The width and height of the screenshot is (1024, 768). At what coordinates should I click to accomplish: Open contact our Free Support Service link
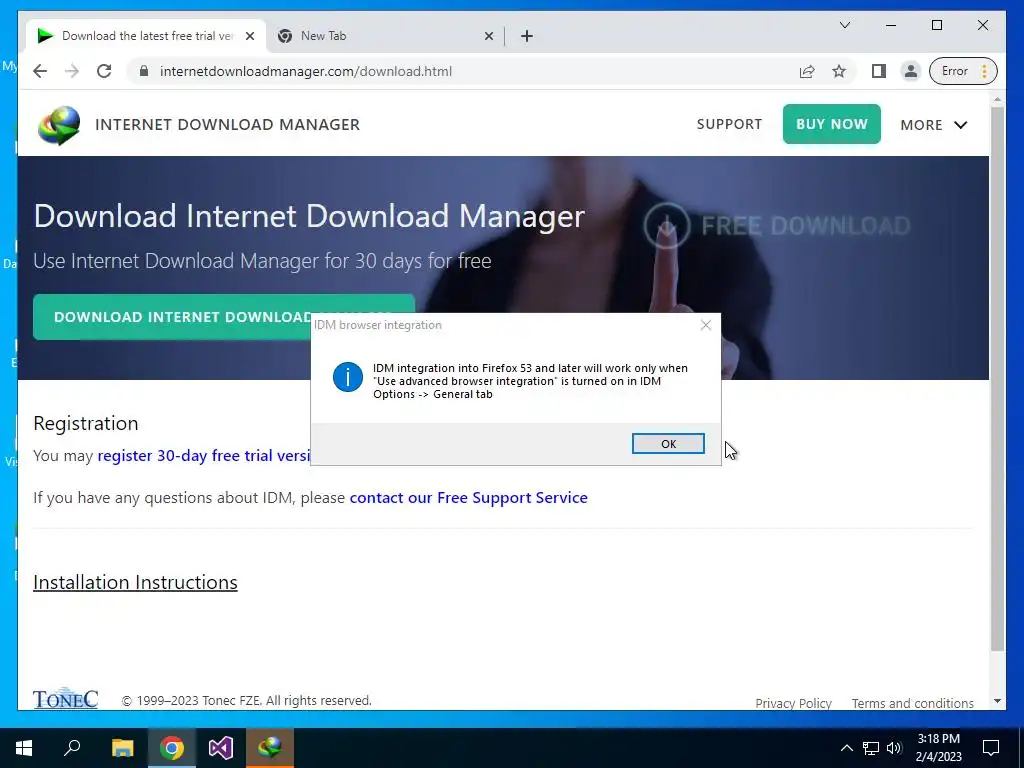point(468,498)
